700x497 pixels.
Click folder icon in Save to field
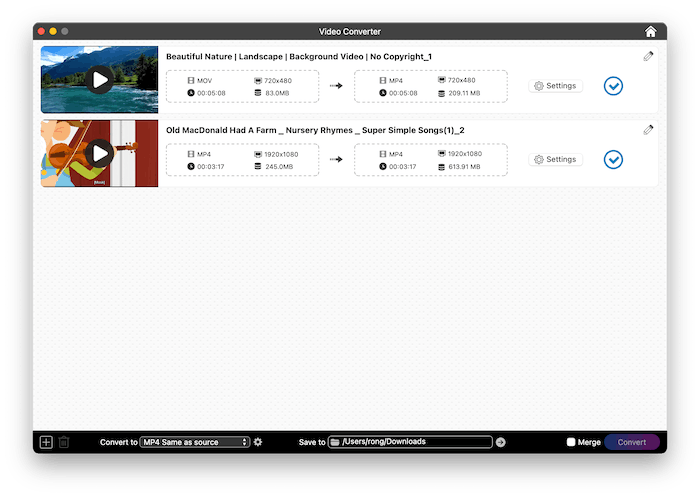pos(335,442)
